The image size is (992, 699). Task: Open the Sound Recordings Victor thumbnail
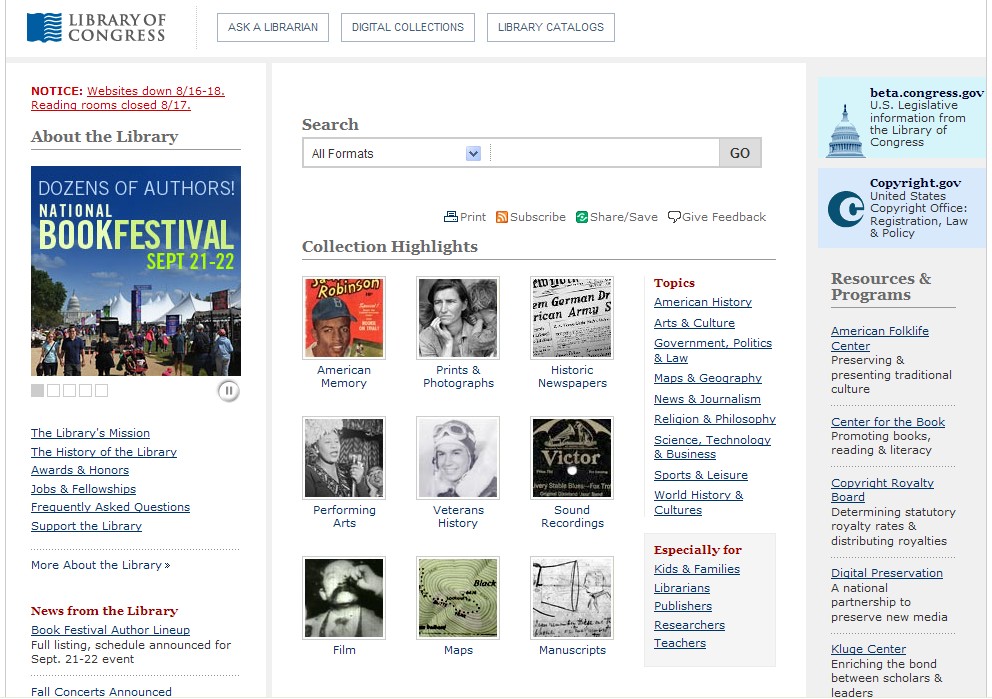(x=572, y=457)
